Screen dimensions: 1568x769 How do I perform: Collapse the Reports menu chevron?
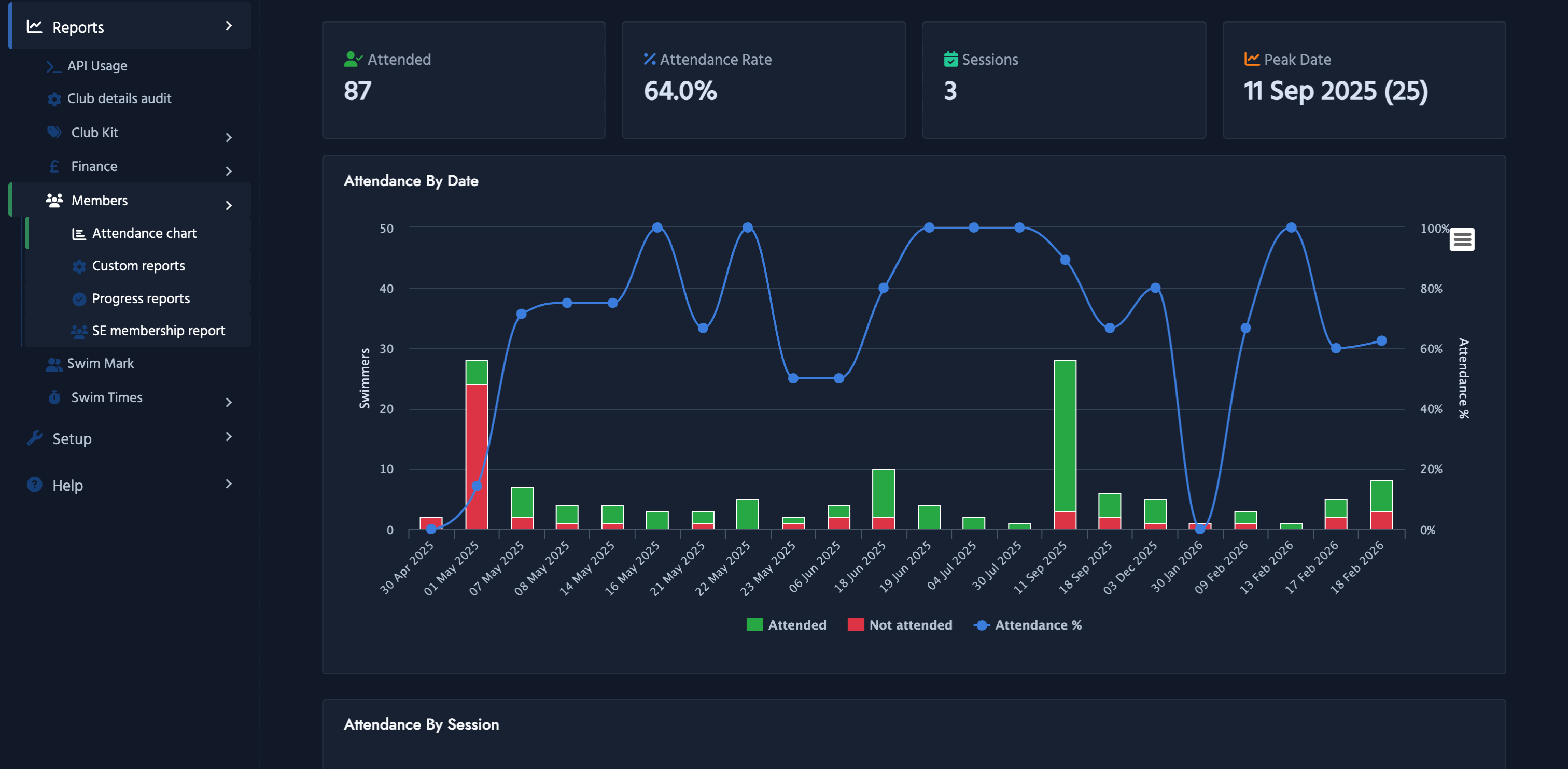coord(228,25)
